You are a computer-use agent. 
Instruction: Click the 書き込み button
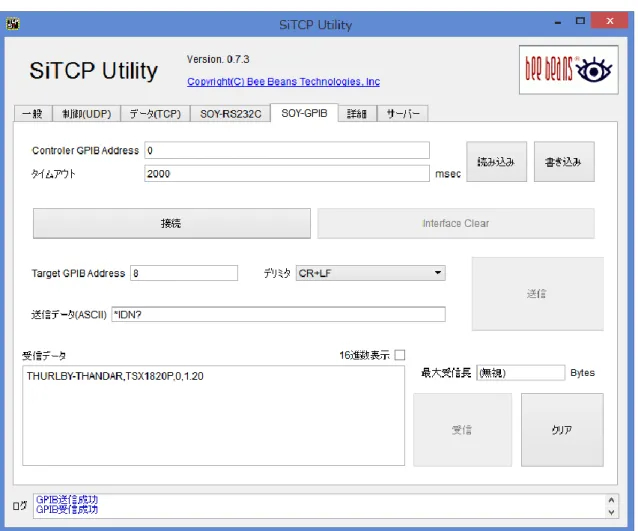tap(564, 162)
